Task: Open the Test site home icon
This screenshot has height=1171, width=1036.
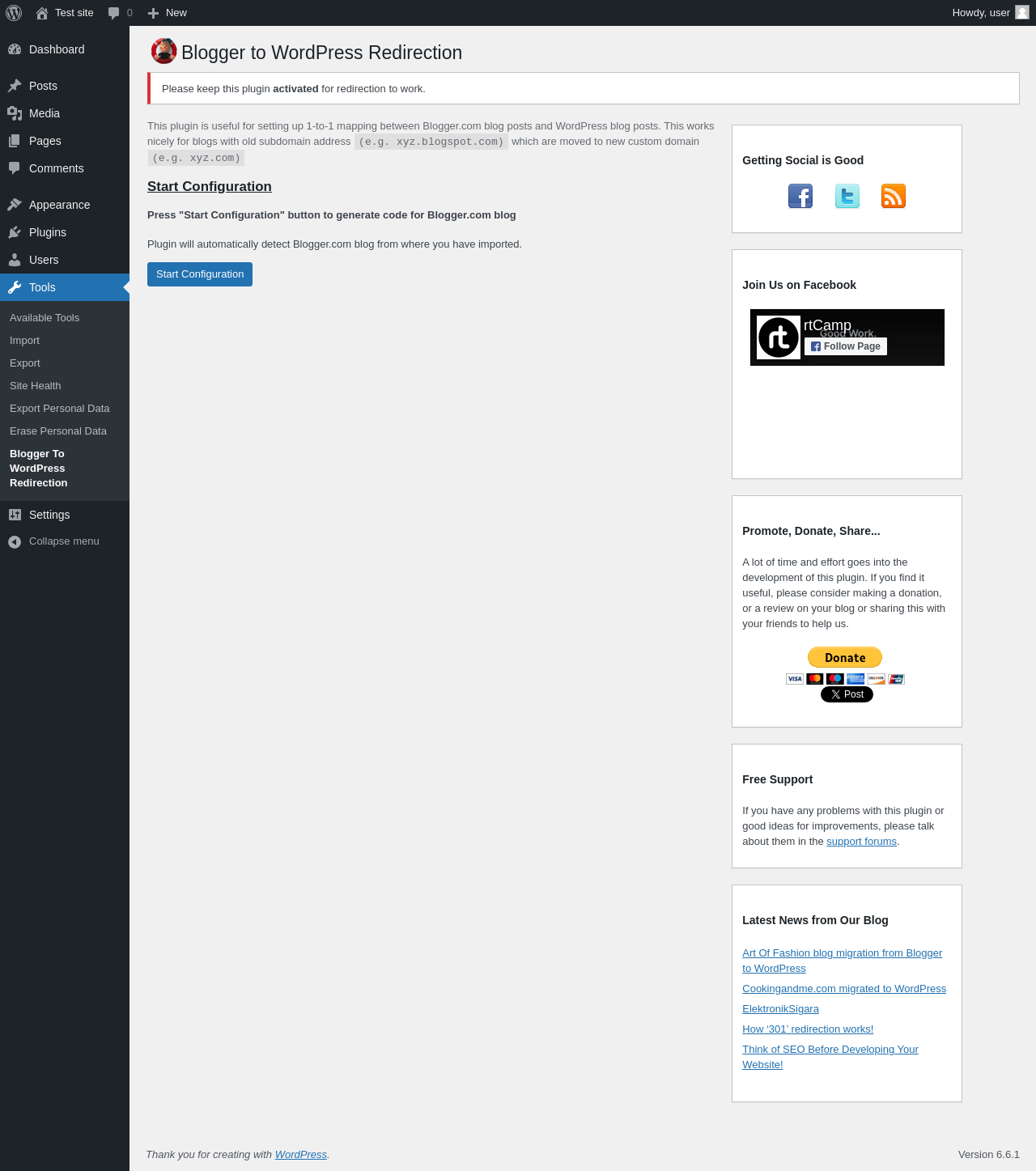Action: (x=42, y=13)
